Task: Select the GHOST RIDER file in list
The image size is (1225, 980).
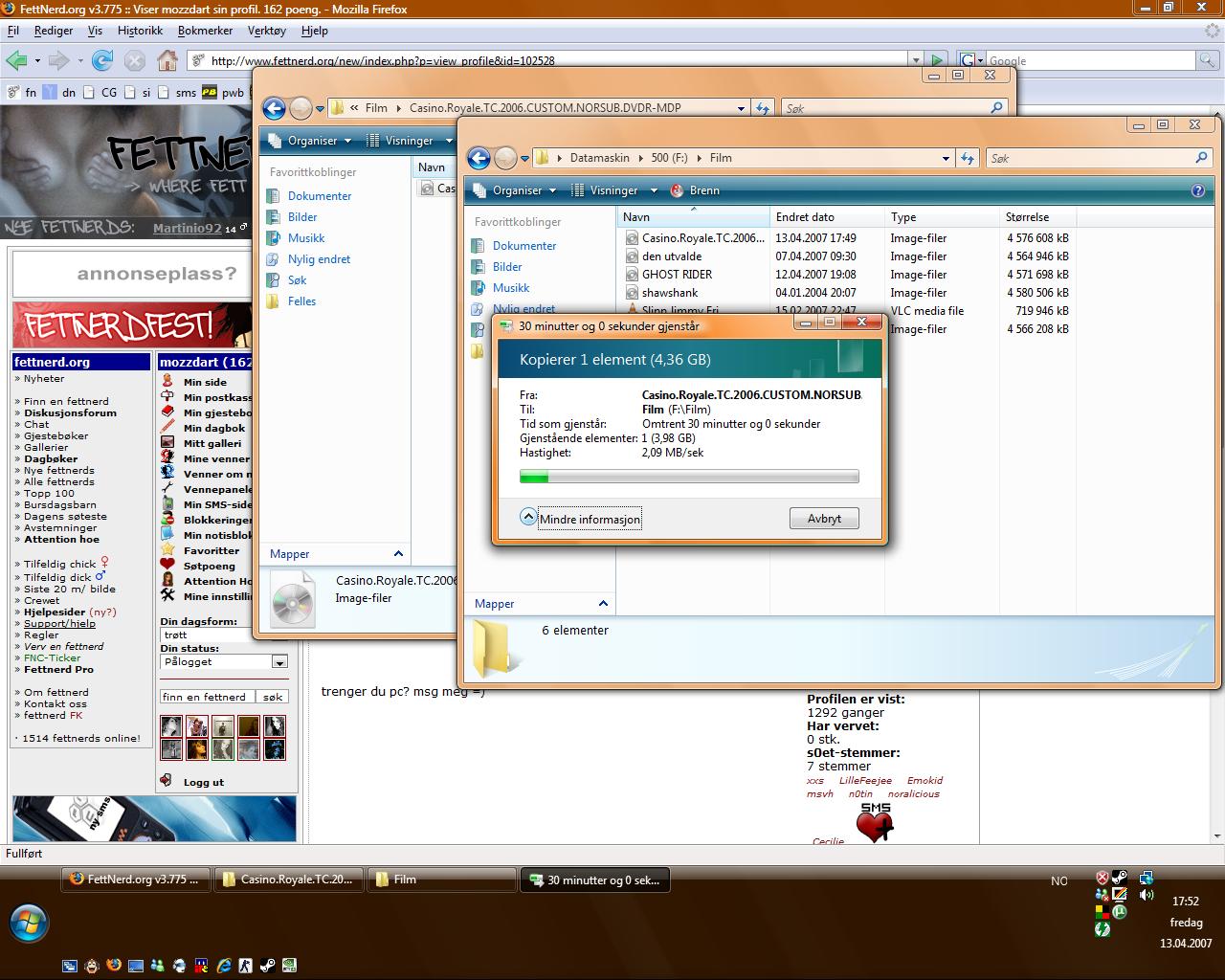Action: 677,275
